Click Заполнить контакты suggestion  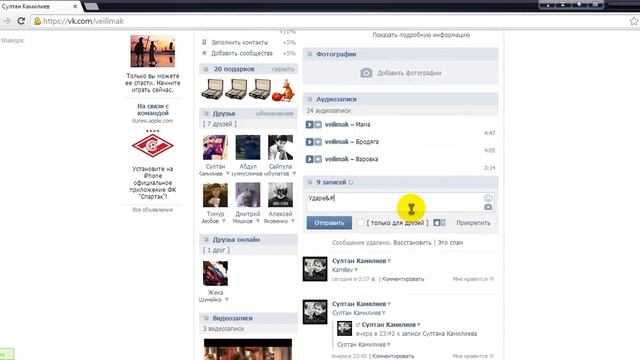tap(240, 42)
